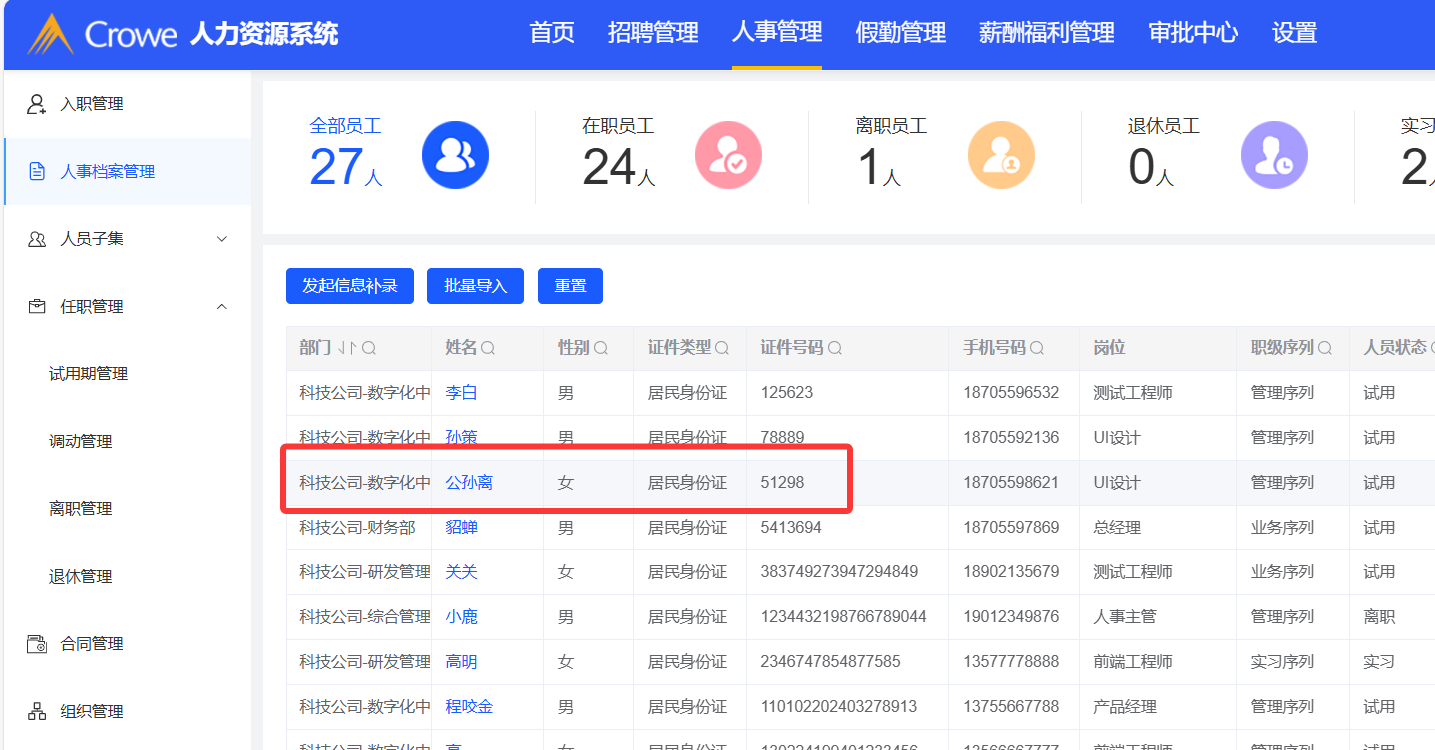This screenshot has height=750, width=1435.
Task: Click the search icon in 手机号码 column header
Action: (1037, 349)
